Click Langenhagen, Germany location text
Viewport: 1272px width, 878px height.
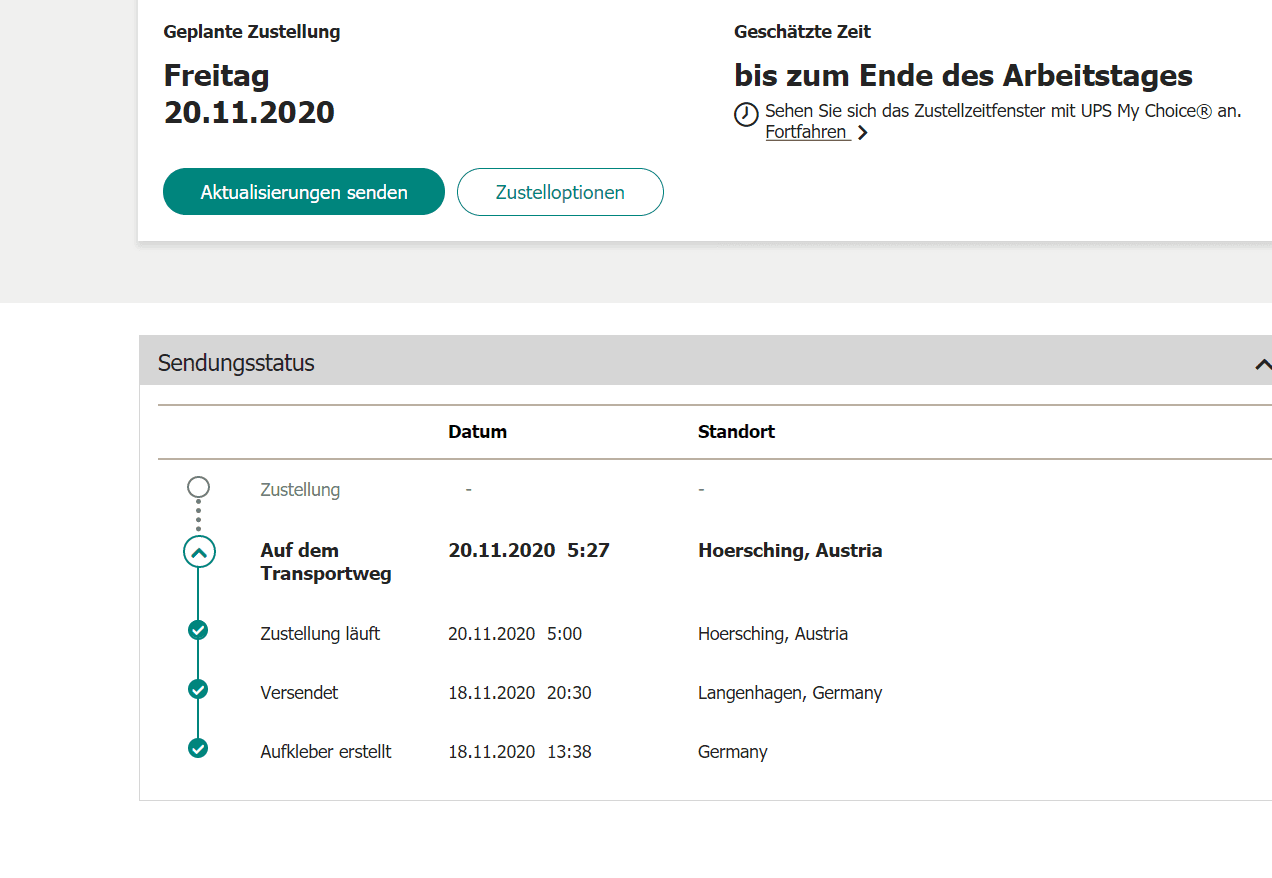pyautogui.click(x=789, y=693)
